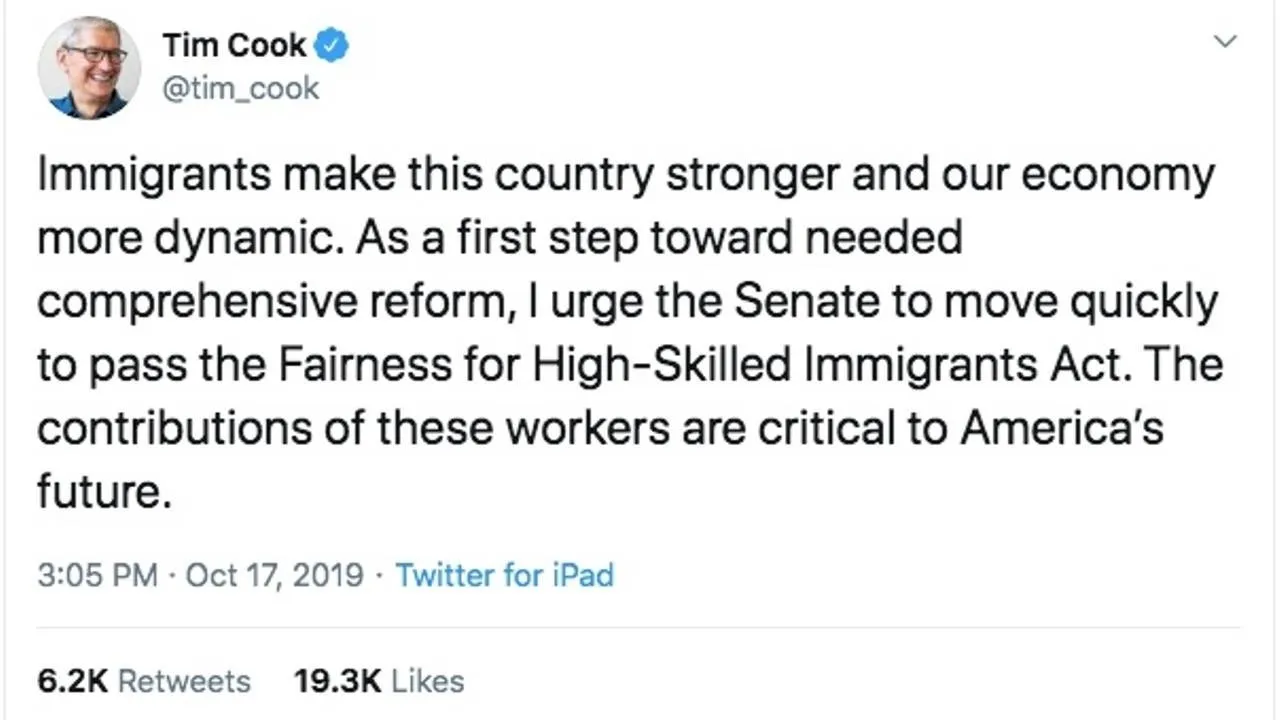Click the word Likes below the tweet

(428, 682)
